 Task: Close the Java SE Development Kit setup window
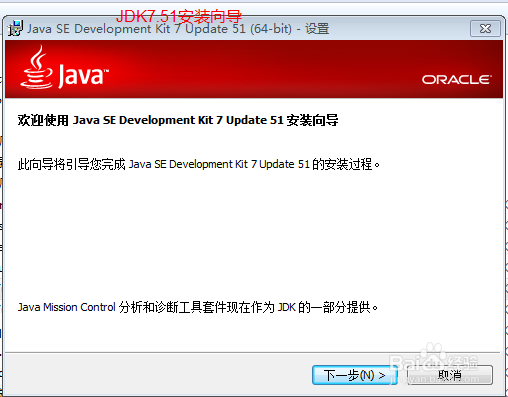point(485,29)
